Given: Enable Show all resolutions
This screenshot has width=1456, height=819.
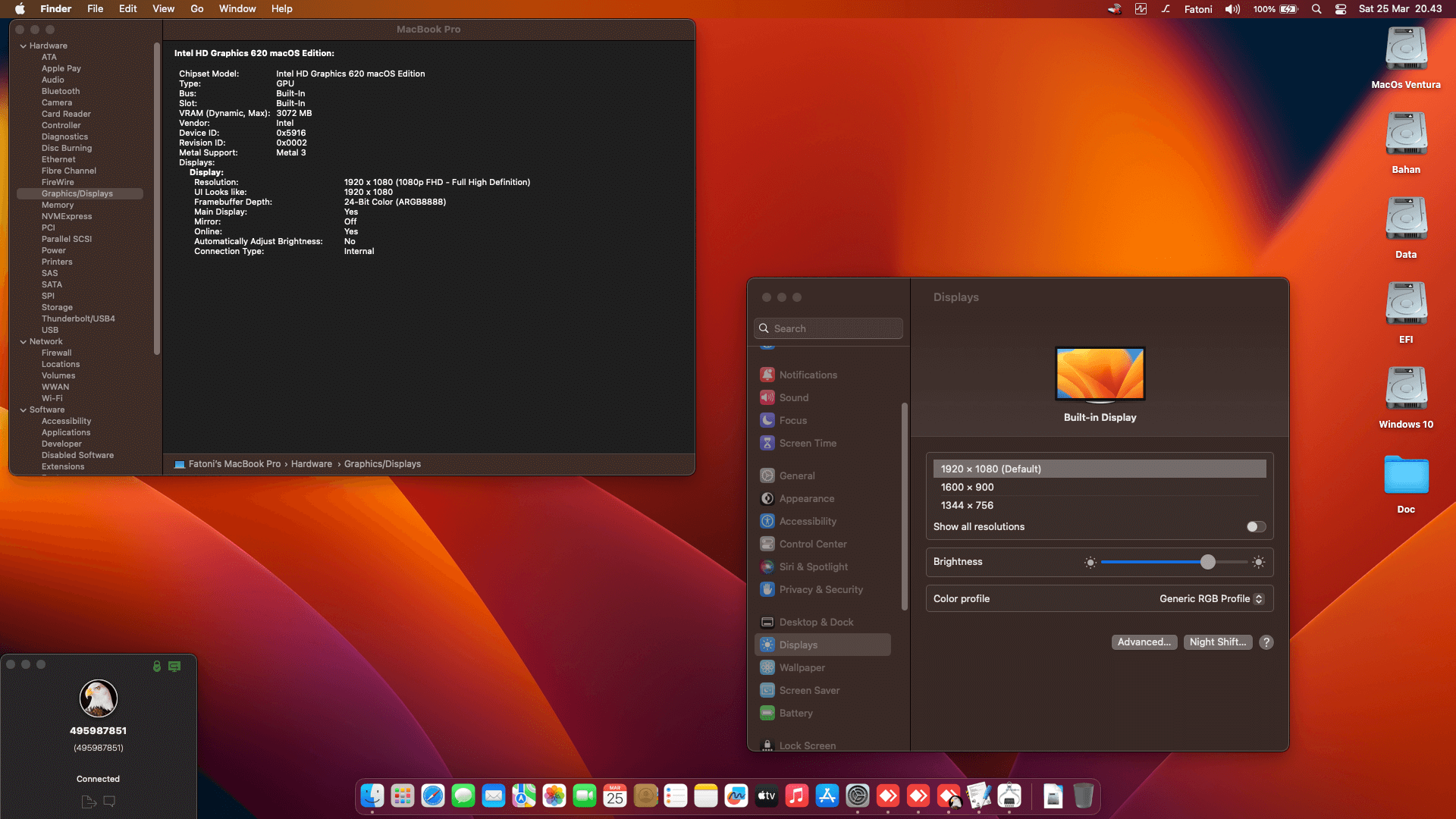Looking at the screenshot, I should click(1254, 526).
